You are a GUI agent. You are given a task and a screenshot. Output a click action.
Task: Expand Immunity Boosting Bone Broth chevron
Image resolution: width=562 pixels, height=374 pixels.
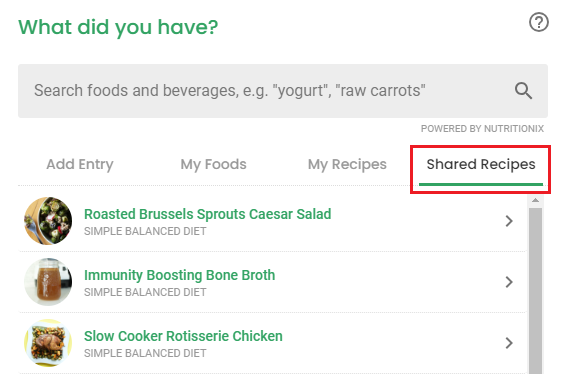click(509, 282)
